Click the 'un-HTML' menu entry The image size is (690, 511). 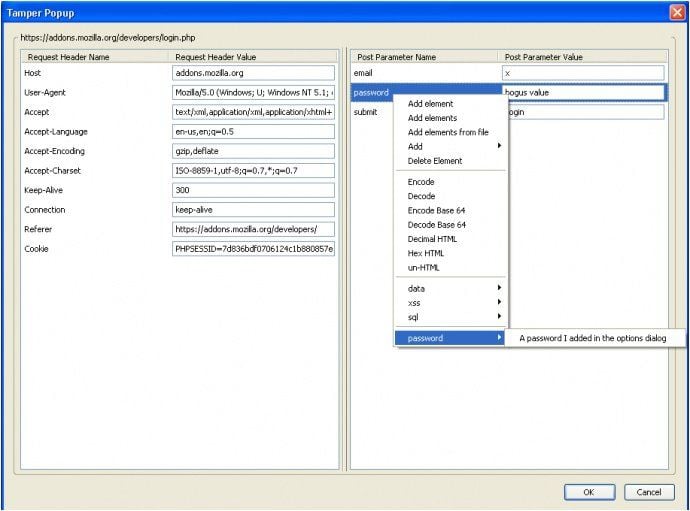click(423, 268)
